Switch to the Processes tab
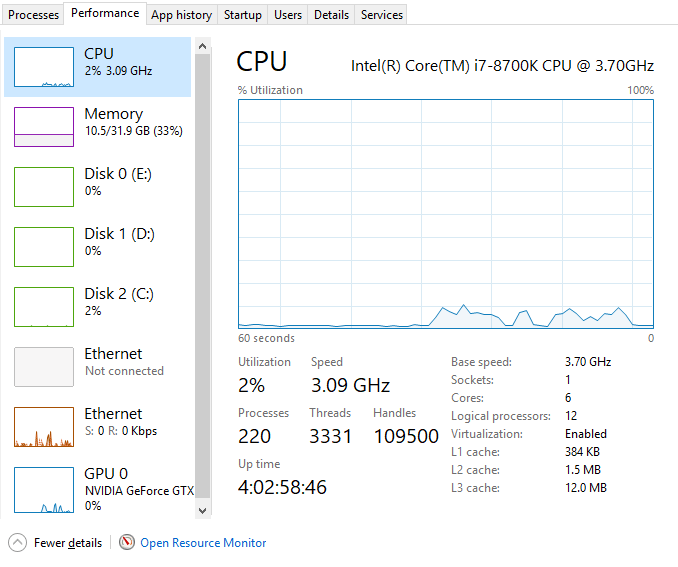This screenshot has height=567, width=678. click(x=33, y=15)
